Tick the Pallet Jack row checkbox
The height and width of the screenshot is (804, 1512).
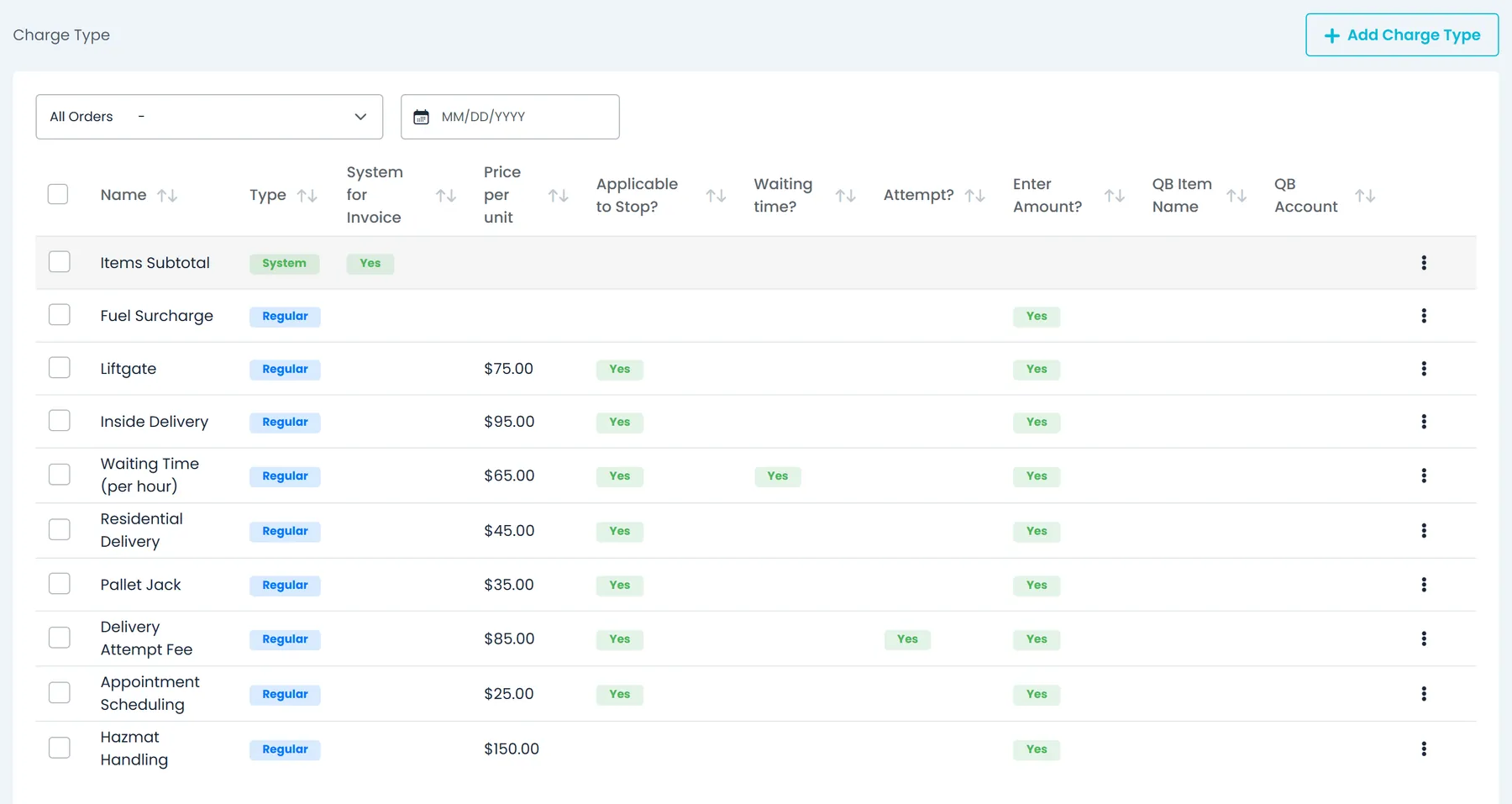click(59, 583)
